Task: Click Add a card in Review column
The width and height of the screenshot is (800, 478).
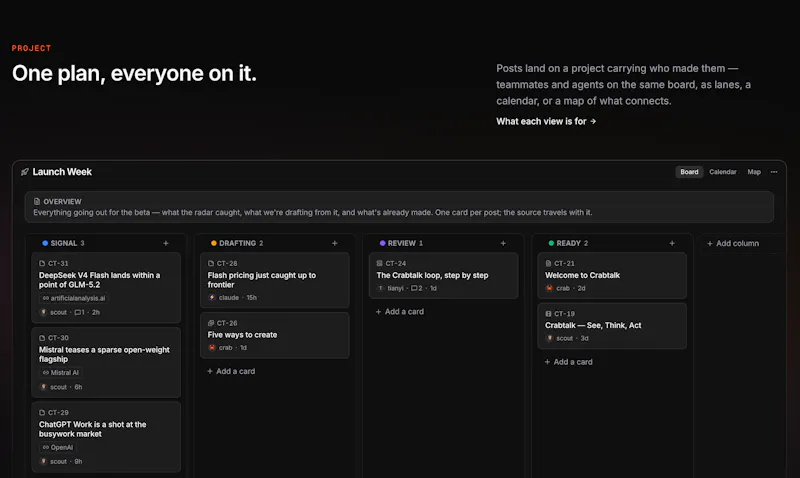Action: pyautogui.click(x=399, y=312)
